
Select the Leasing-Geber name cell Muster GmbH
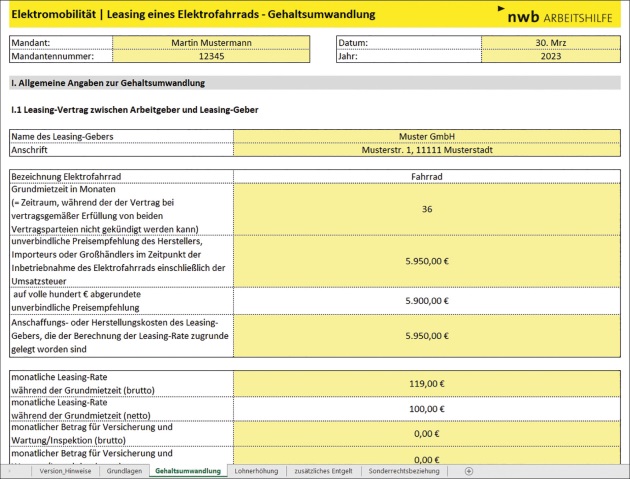click(x=427, y=136)
